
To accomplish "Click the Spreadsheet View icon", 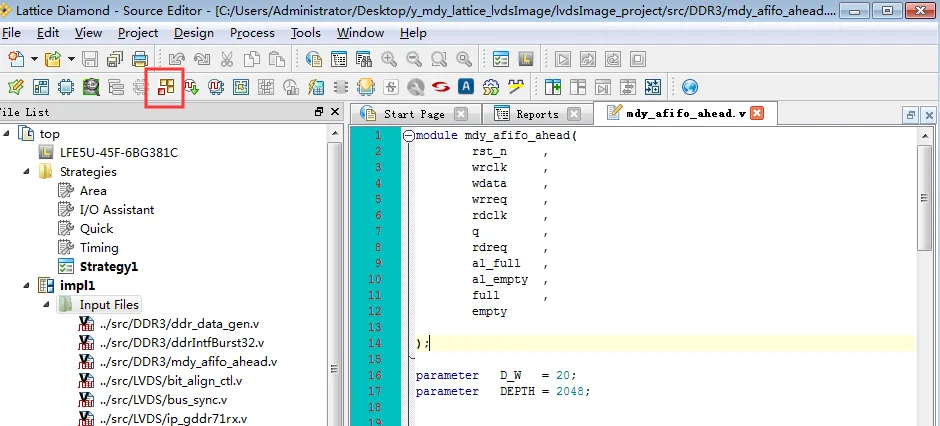I will pos(41,87).
